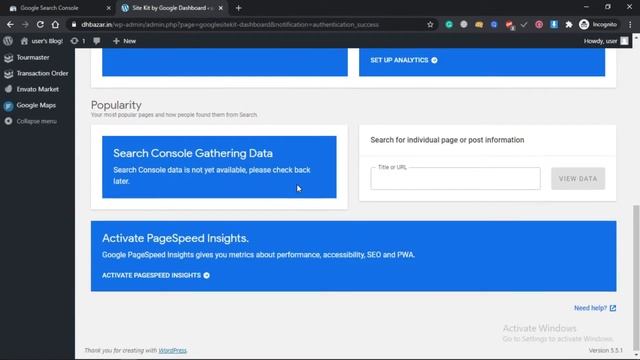The image size is (640, 360).
Task: Click the browser forward arrow
Action: pos(25,24)
